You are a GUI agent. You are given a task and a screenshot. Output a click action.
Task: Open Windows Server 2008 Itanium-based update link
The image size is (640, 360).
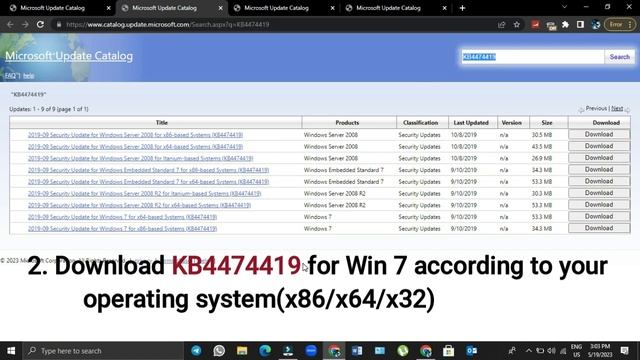click(x=140, y=158)
